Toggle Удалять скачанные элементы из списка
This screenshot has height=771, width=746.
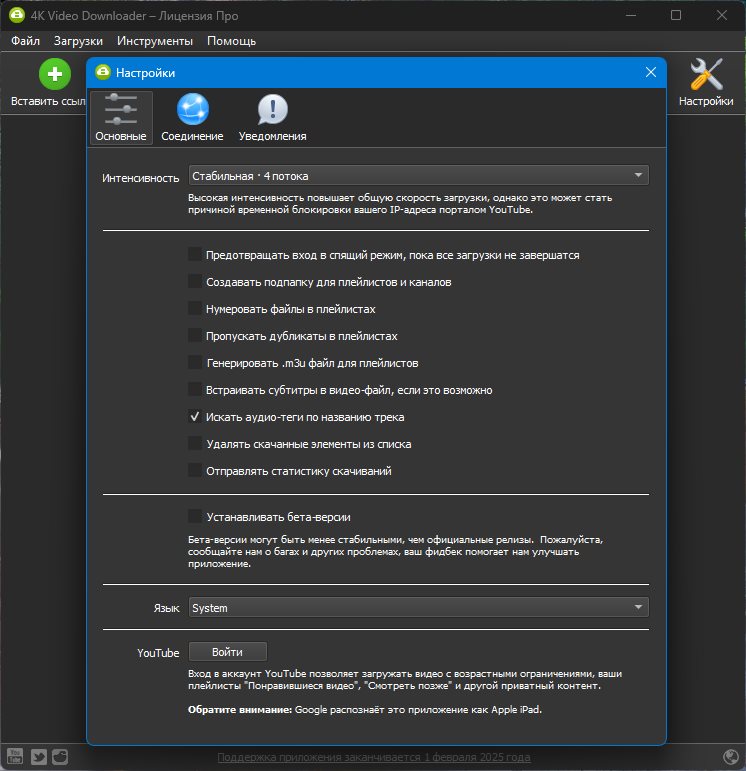pyautogui.click(x=195, y=444)
